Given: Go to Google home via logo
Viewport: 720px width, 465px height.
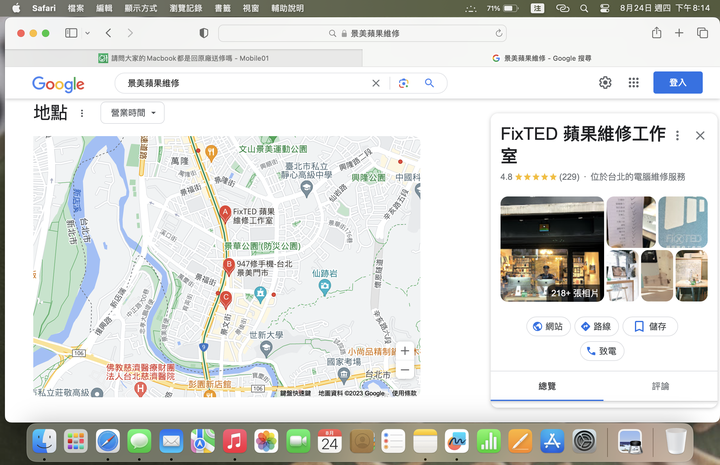Looking at the screenshot, I should pos(58,84).
